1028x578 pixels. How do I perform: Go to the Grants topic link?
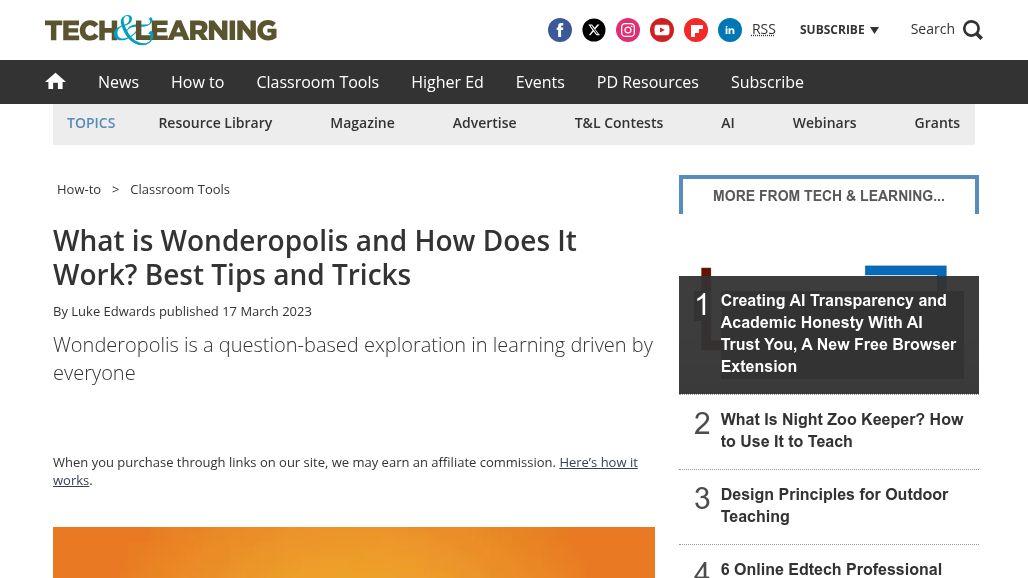click(x=937, y=123)
